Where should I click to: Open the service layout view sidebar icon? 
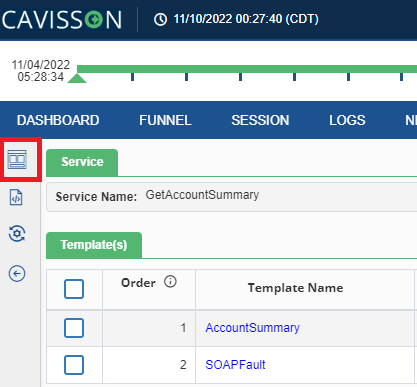click(x=17, y=159)
